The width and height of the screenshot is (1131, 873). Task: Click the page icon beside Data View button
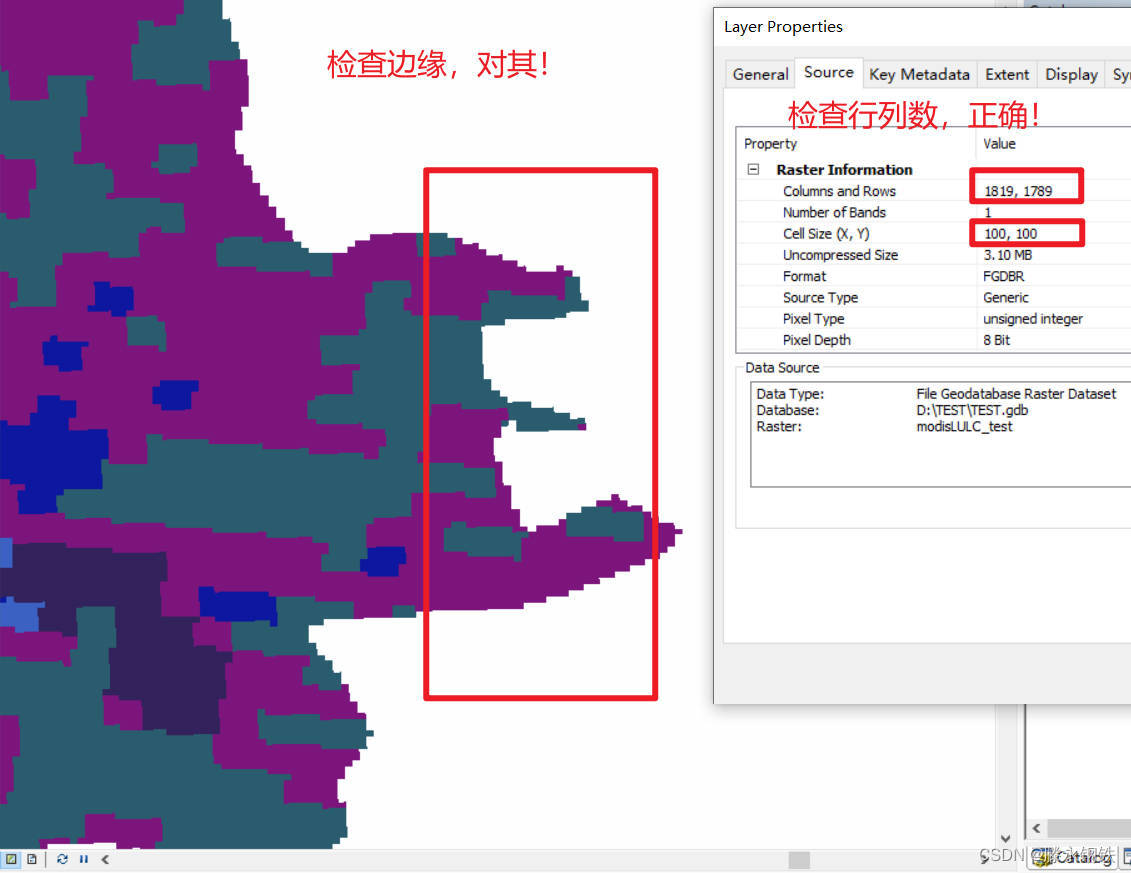31,859
